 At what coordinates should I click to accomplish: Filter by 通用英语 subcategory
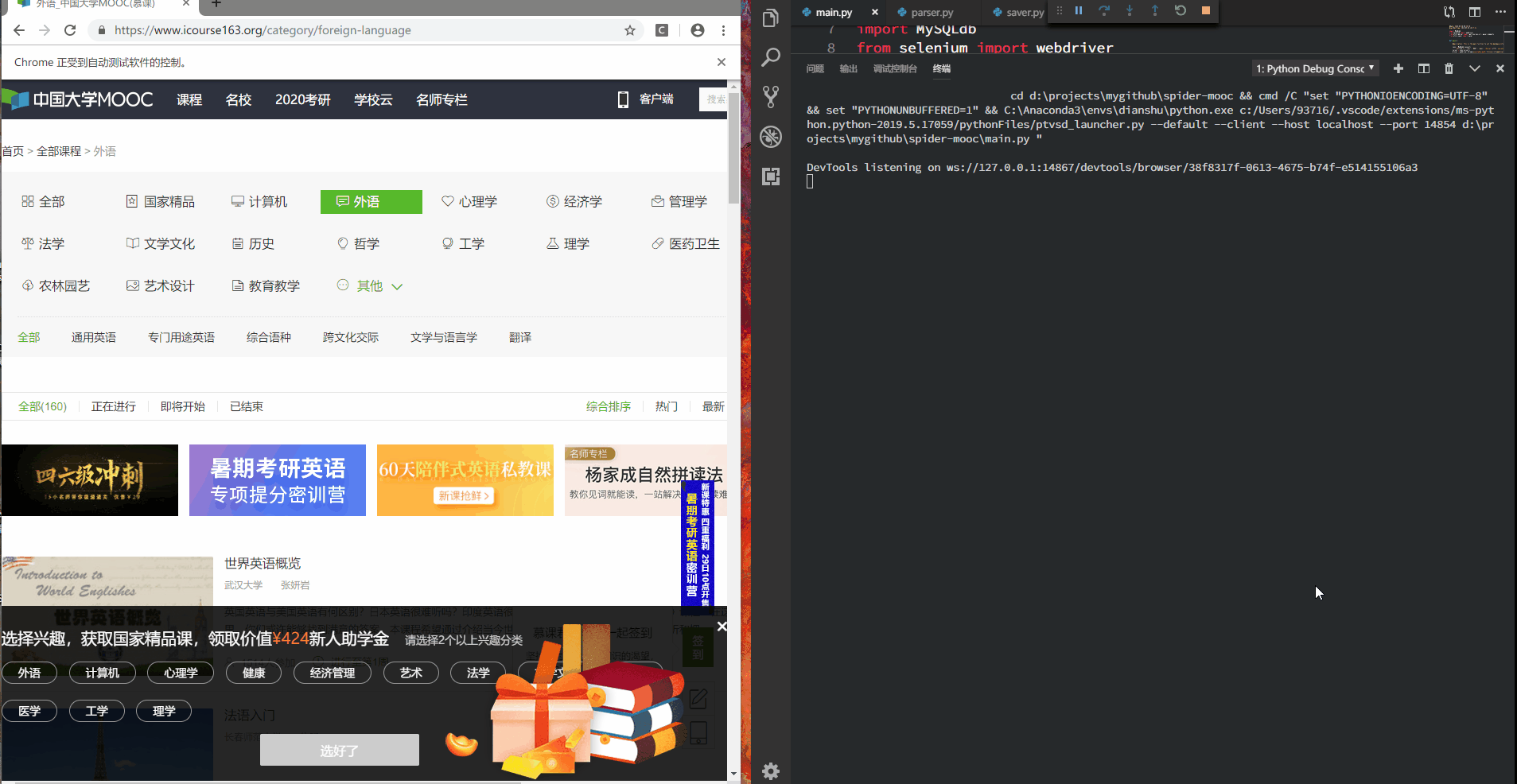tap(93, 337)
